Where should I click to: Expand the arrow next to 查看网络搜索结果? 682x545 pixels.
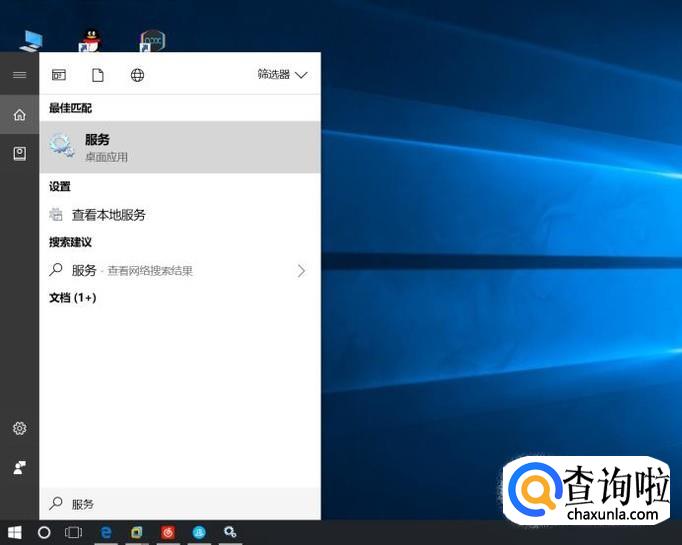point(301,270)
